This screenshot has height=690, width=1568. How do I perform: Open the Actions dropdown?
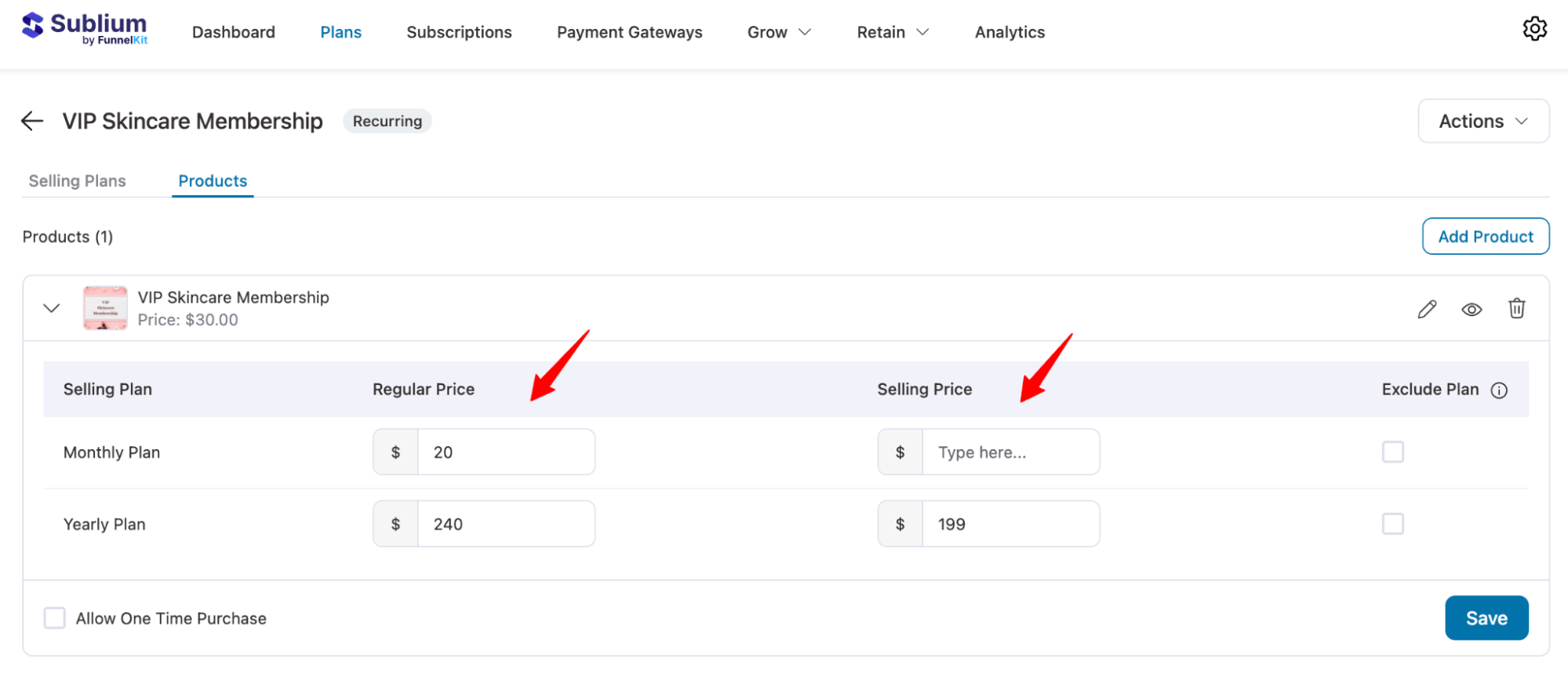click(x=1483, y=121)
